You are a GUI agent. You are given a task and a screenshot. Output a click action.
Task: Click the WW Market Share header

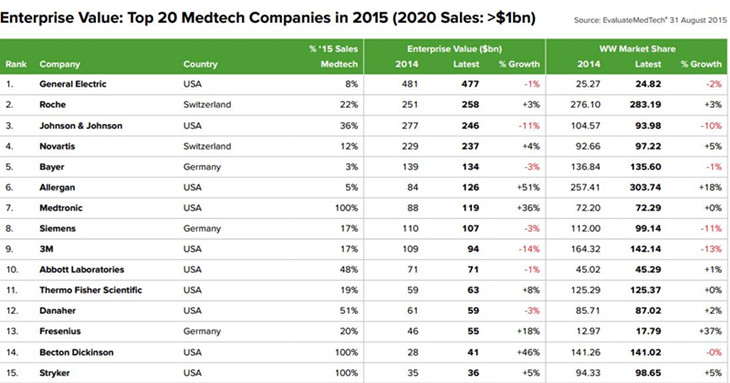pos(637,49)
